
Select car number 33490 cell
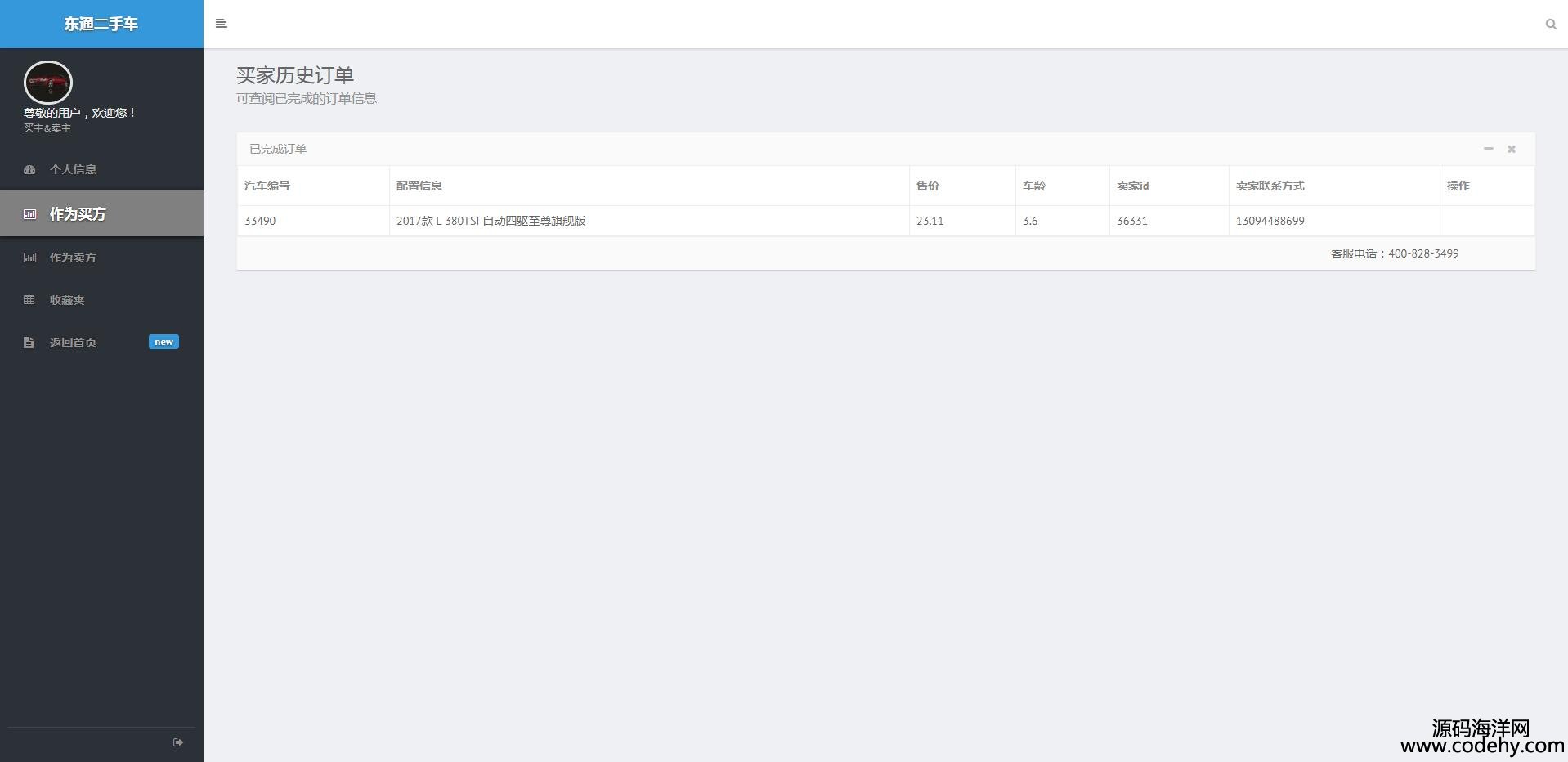pos(313,221)
